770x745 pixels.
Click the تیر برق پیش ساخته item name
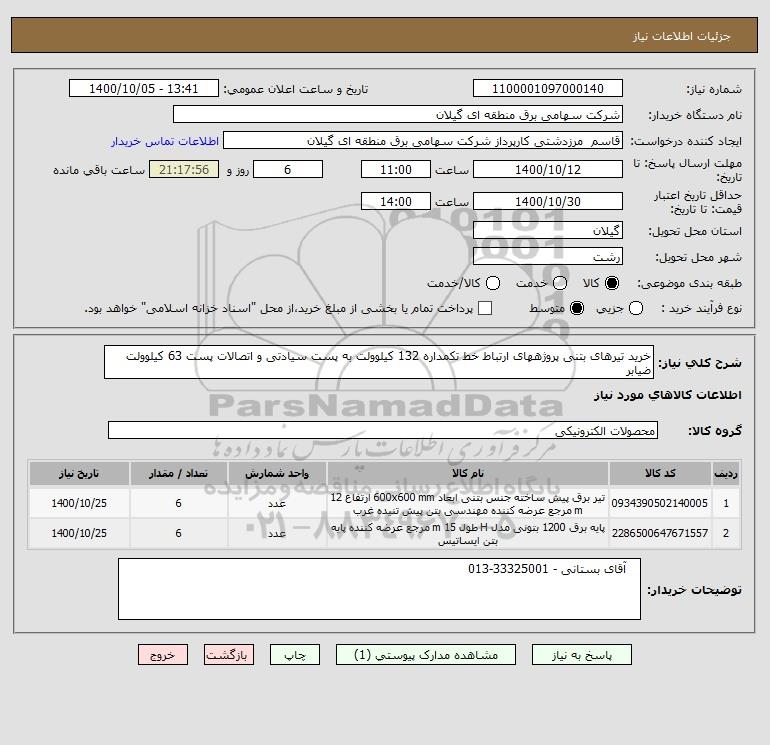pos(468,504)
